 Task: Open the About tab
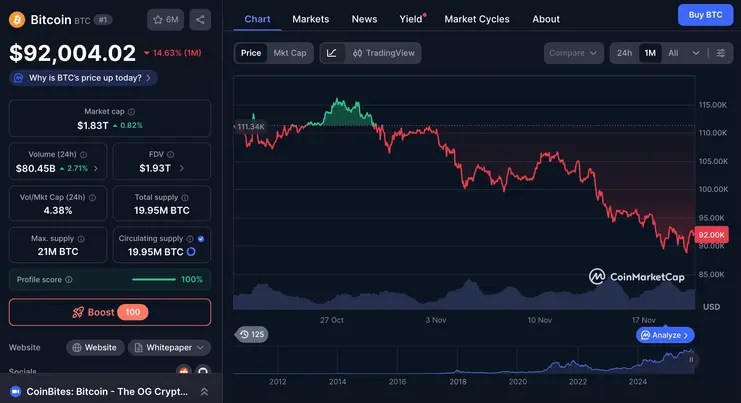[546, 19]
